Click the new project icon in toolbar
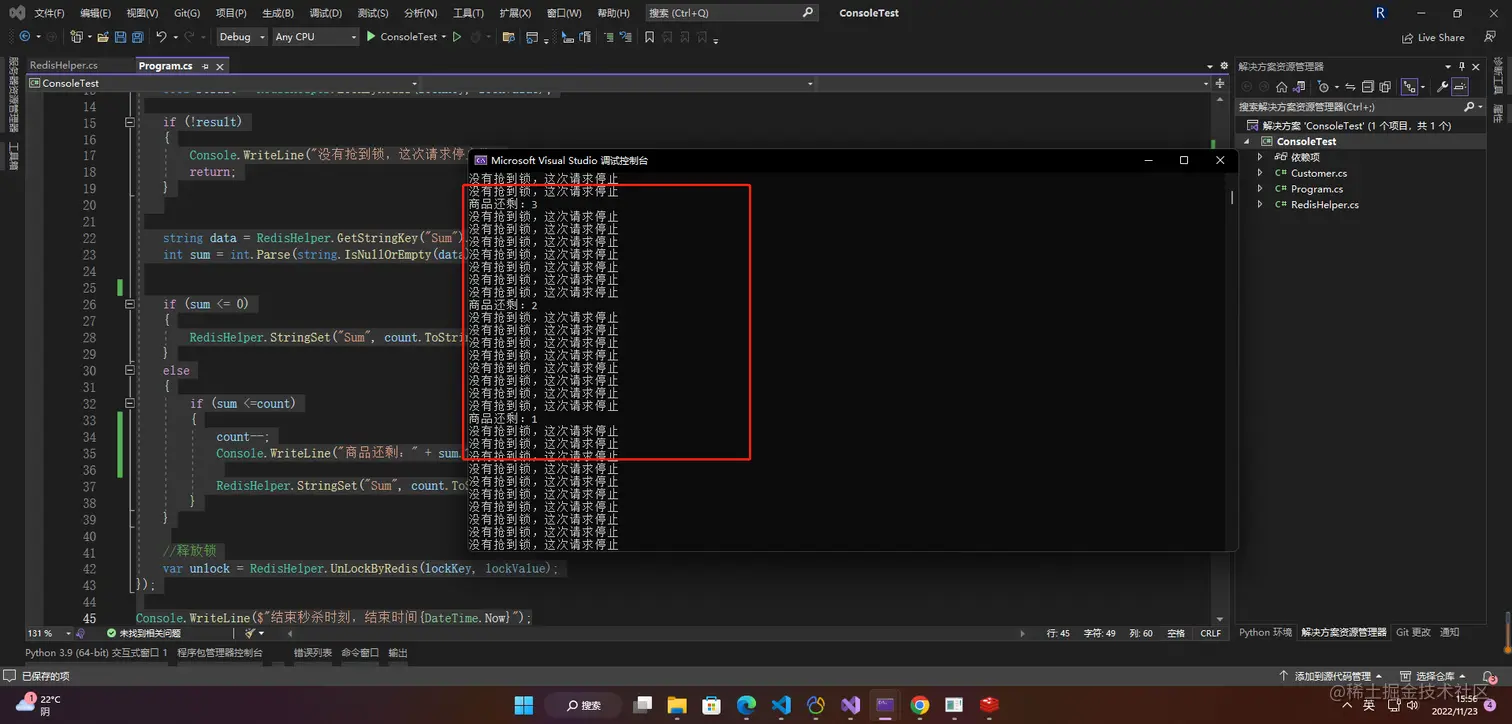Viewport: 1512px width, 724px height. 76,37
